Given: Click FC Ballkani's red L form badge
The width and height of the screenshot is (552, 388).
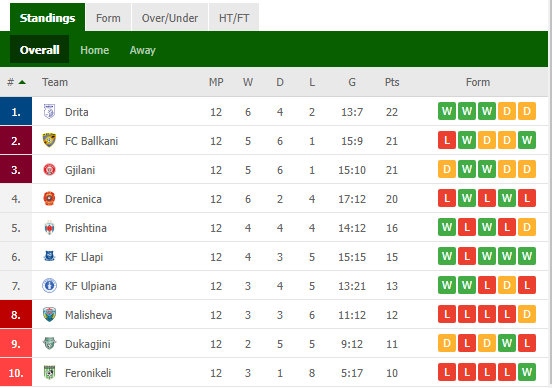Looking at the screenshot, I should click(447, 140).
